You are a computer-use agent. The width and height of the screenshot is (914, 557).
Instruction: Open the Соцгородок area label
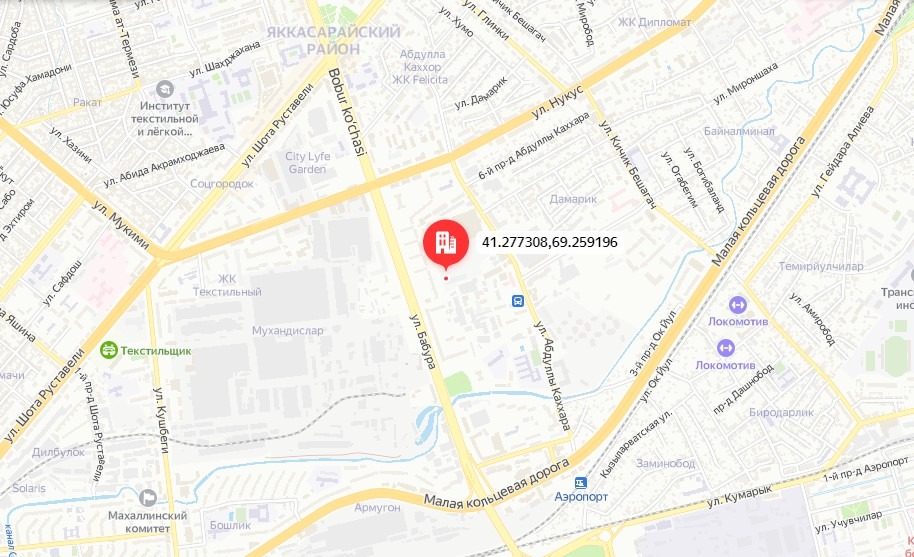click(x=222, y=184)
